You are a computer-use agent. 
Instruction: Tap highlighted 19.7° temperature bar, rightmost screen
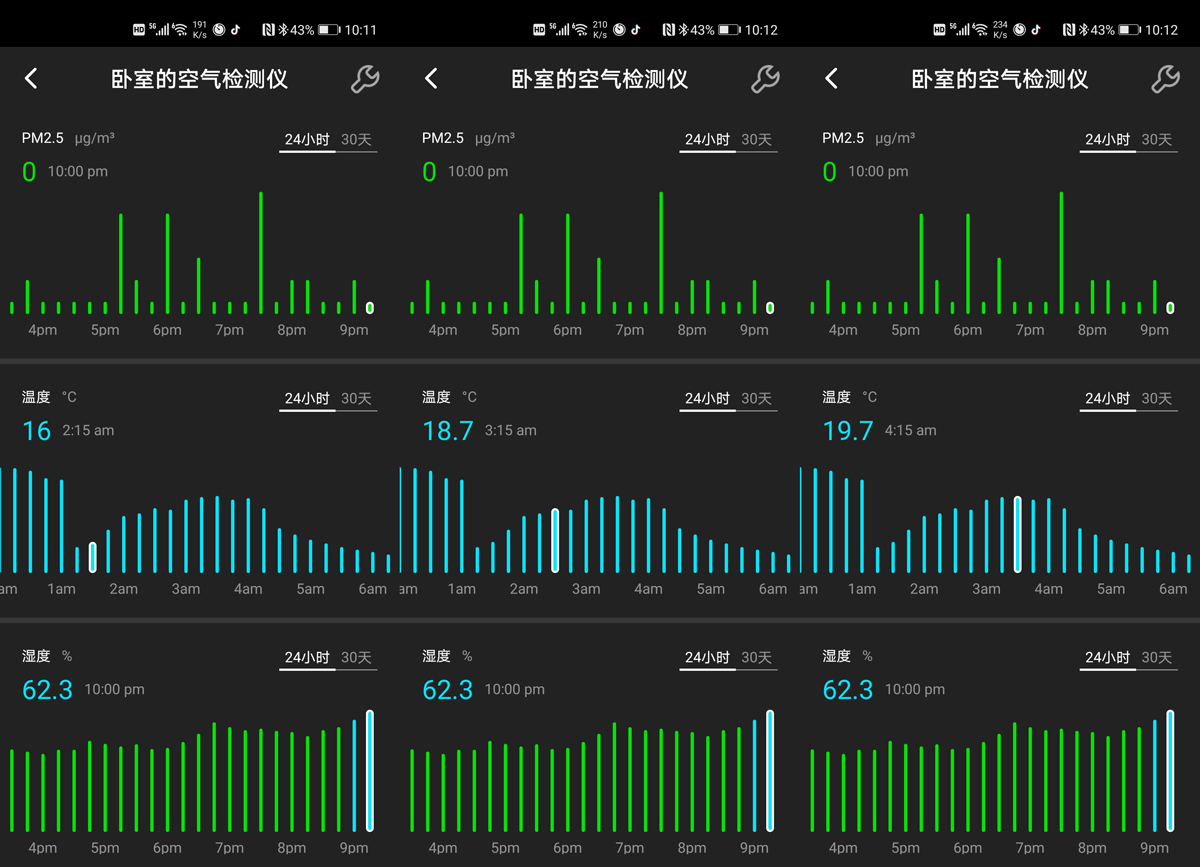click(x=1017, y=534)
